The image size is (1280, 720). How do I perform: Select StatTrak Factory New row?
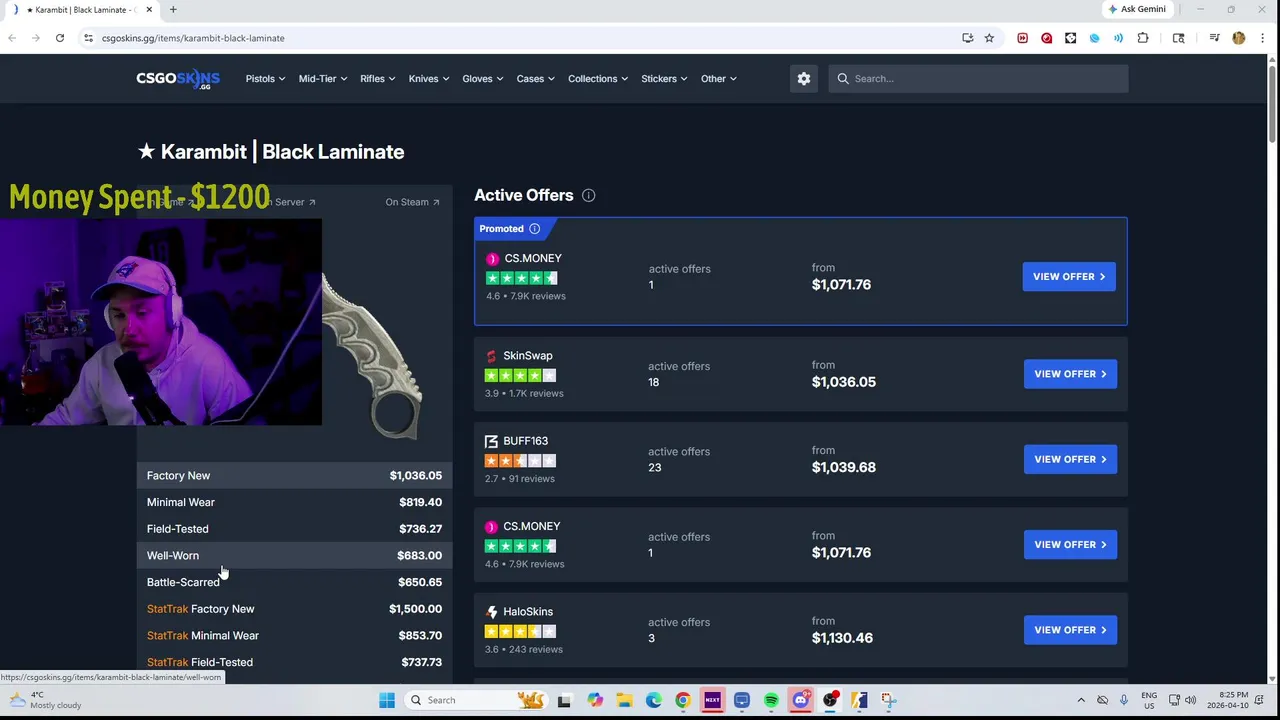294,609
